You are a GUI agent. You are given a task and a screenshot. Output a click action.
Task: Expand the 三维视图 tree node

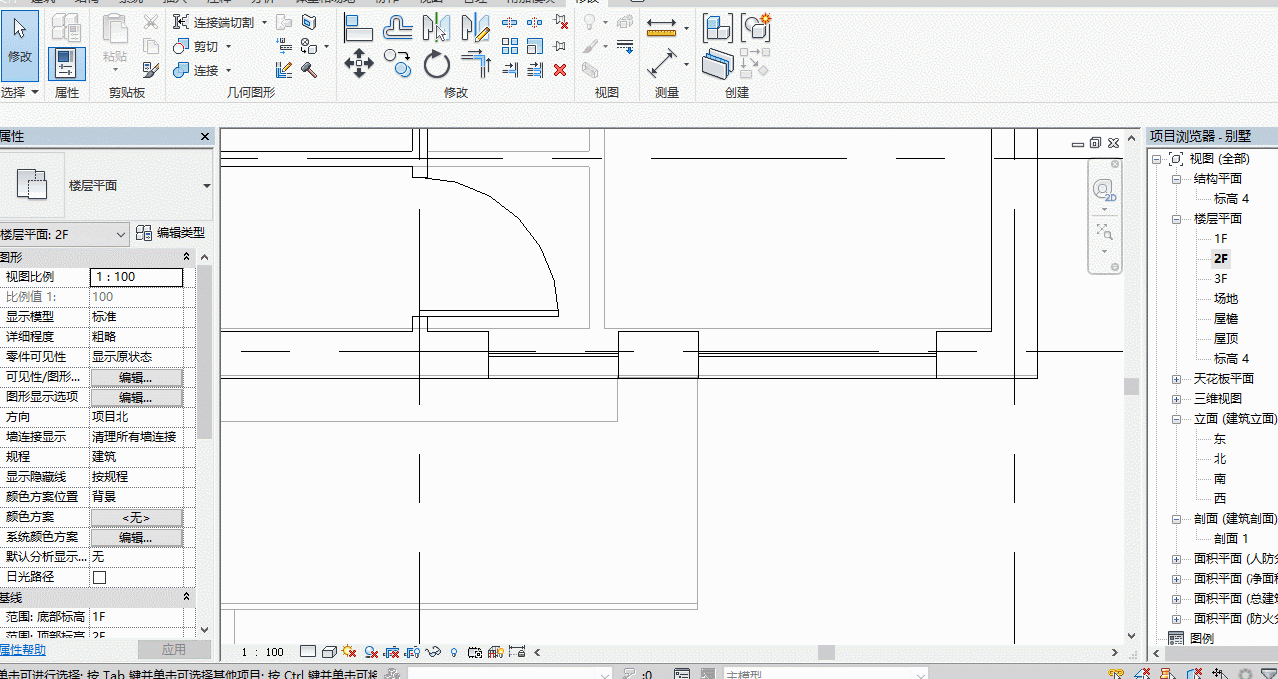coord(1177,399)
